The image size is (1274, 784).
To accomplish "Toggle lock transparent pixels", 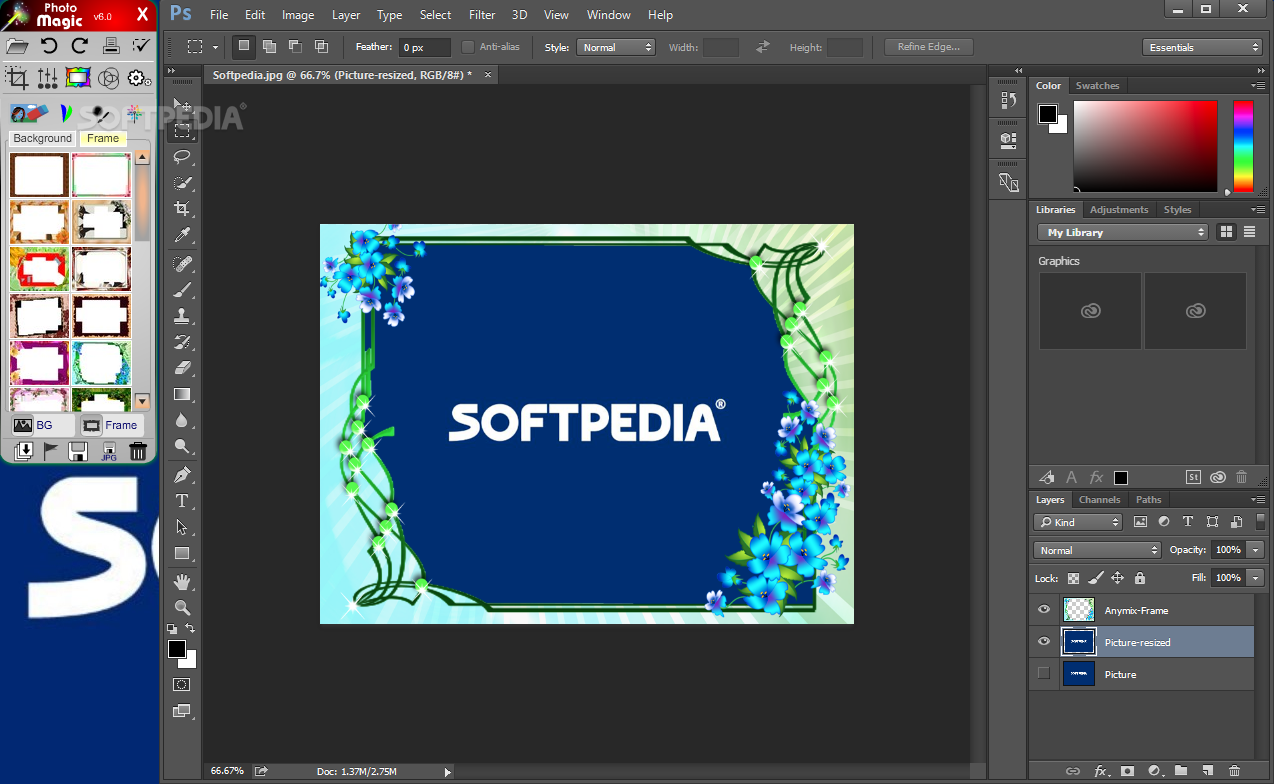I will pos(1073,578).
